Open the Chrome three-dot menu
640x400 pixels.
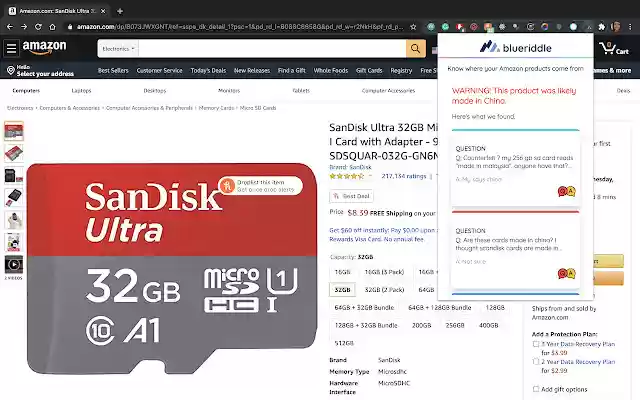pyautogui.click(x=630, y=27)
